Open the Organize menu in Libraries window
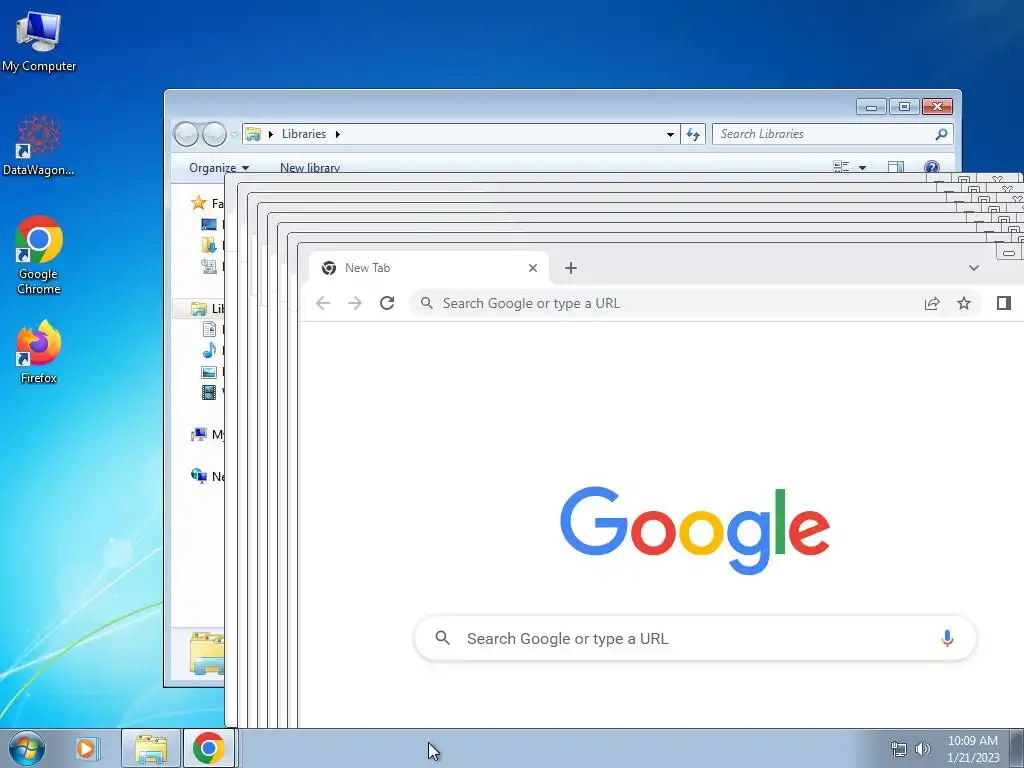Screen dimensions: 1024x768 click(x=219, y=168)
